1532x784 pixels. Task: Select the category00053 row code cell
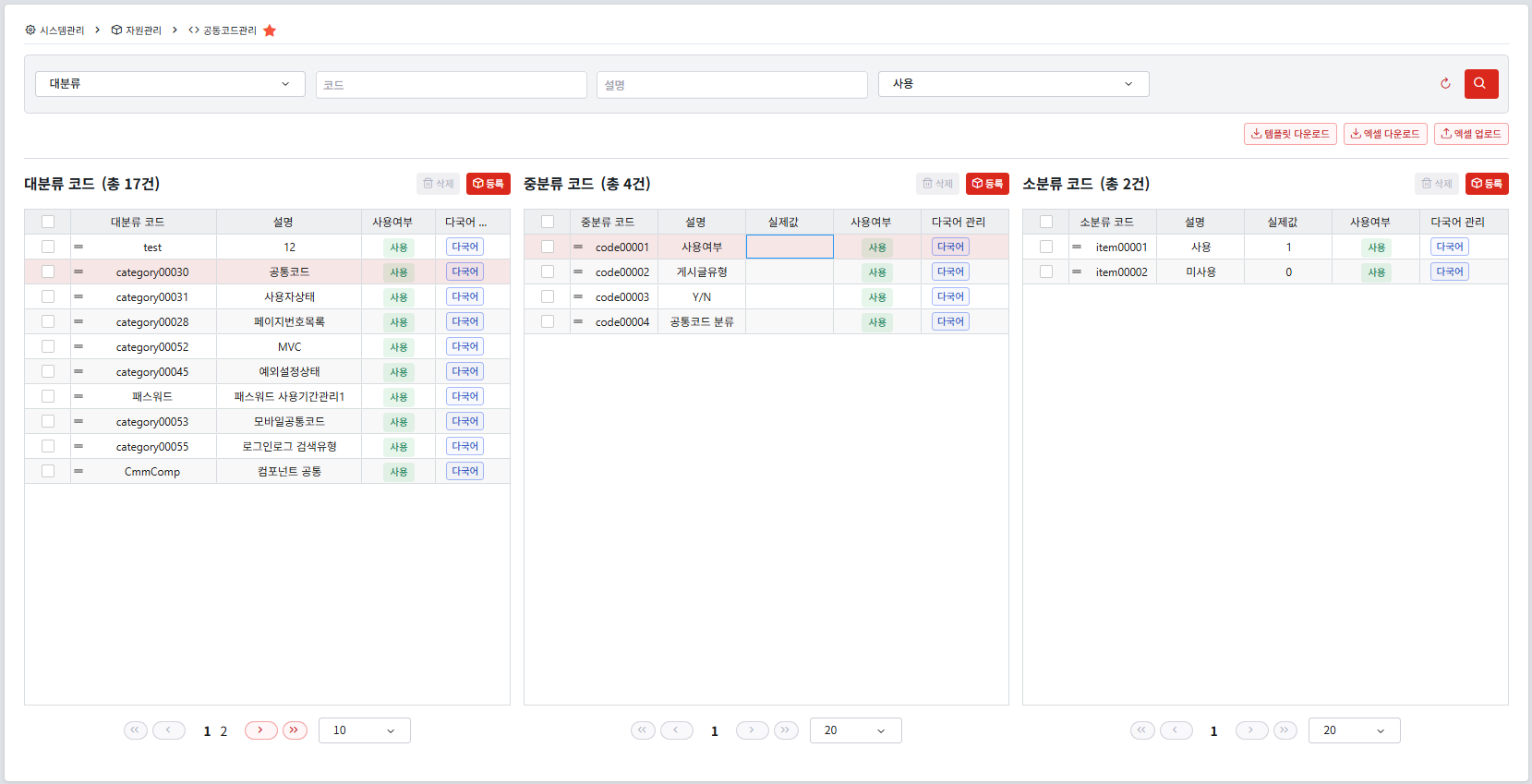click(152, 422)
